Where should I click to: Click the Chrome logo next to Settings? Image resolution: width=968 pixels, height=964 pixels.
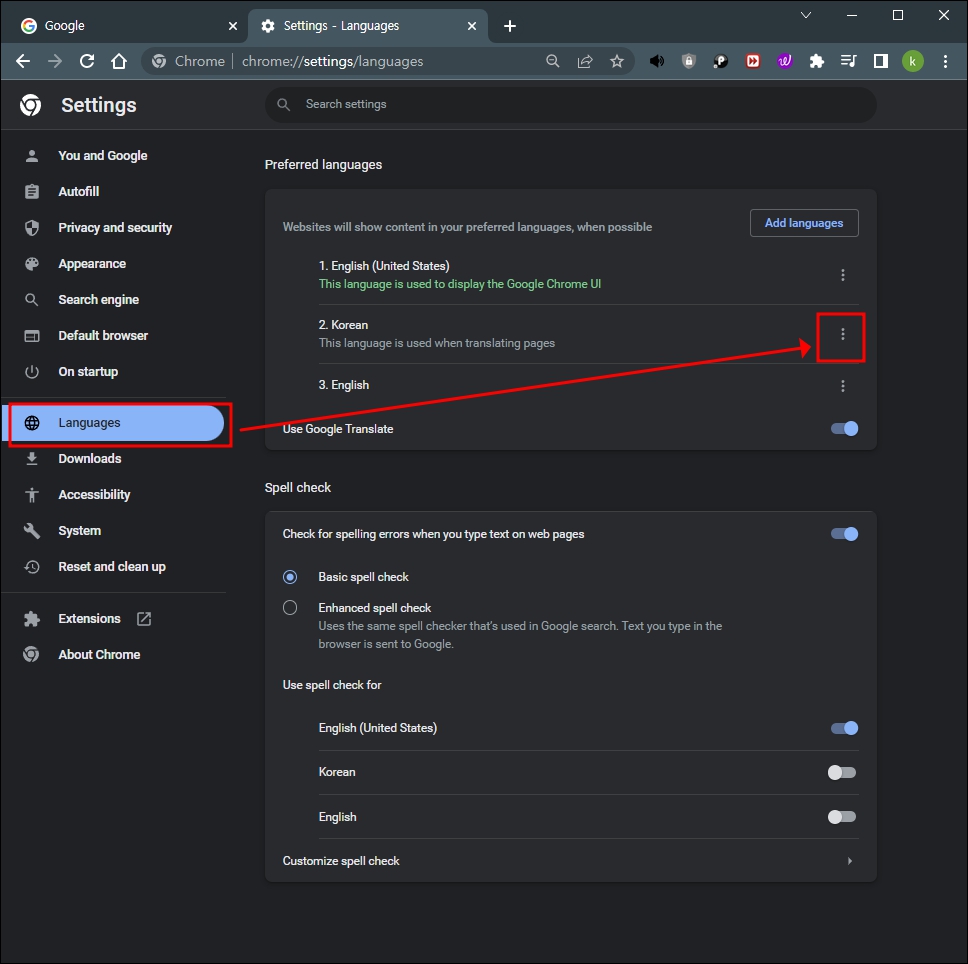pos(30,105)
